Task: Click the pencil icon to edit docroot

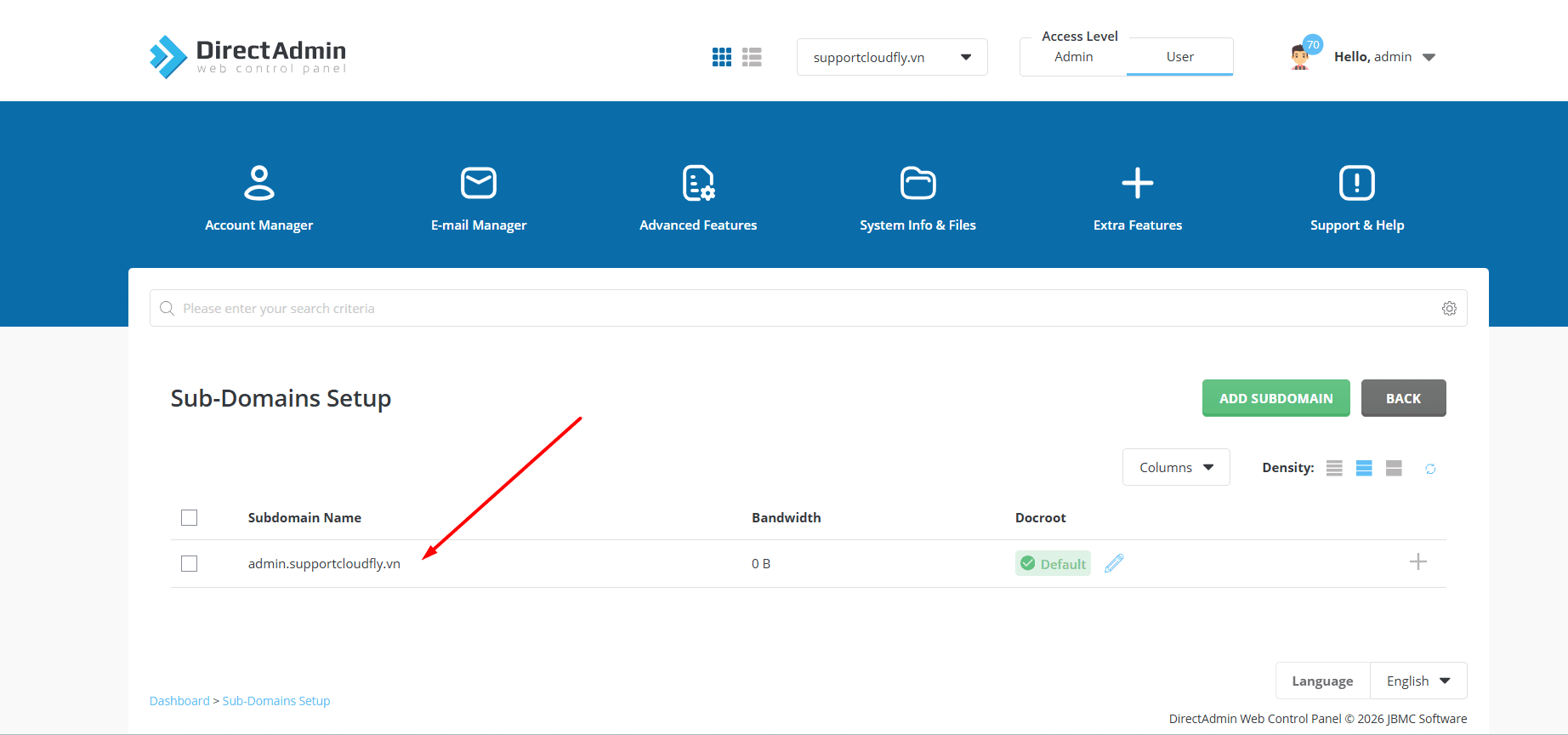Action: (x=1114, y=563)
